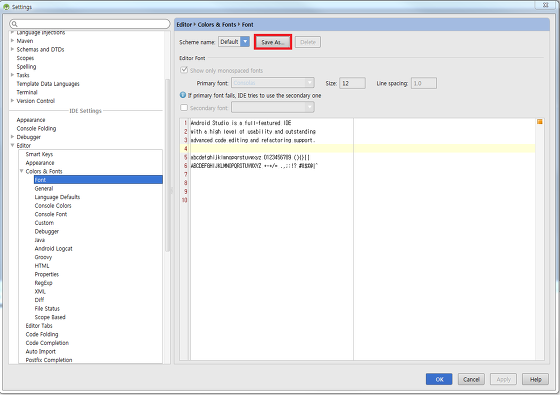Select Appearance under Editor

point(40,162)
